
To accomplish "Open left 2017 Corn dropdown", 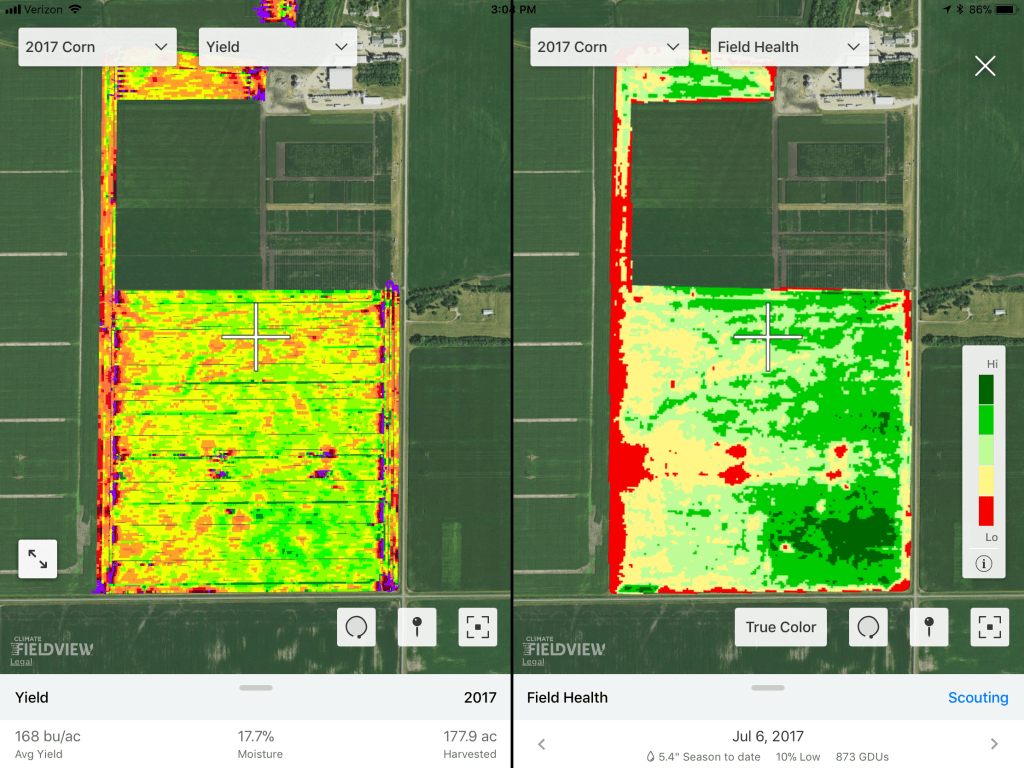I will [x=98, y=47].
